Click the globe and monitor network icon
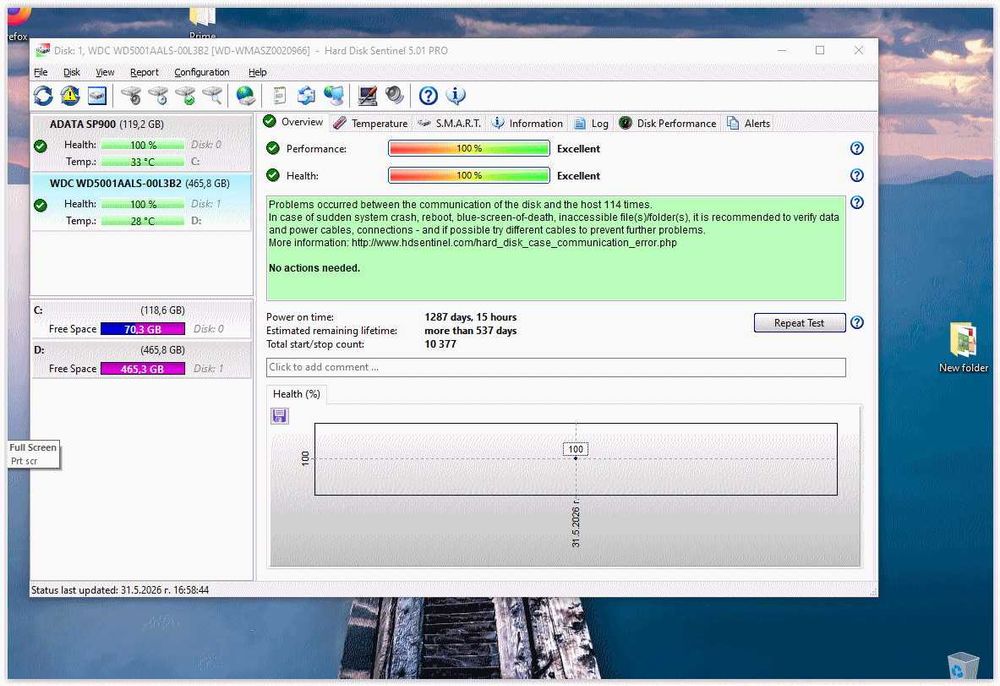 pos(334,96)
